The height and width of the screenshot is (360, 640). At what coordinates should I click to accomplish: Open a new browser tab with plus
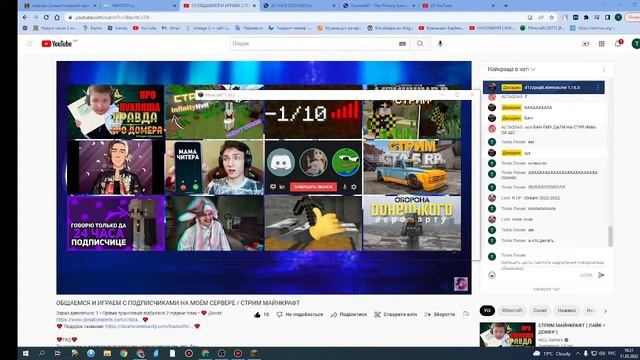coord(506,6)
